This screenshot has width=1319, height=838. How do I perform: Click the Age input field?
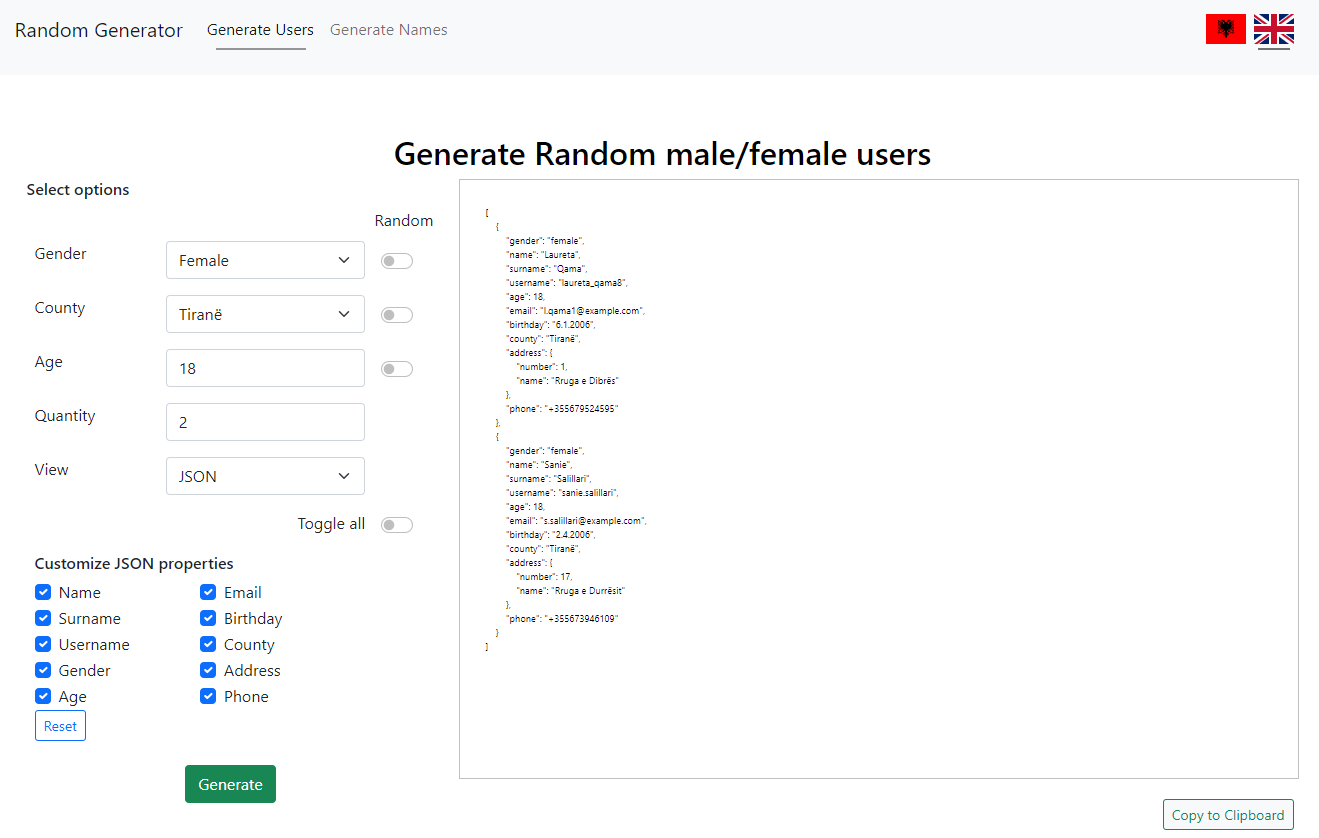[x=265, y=368]
